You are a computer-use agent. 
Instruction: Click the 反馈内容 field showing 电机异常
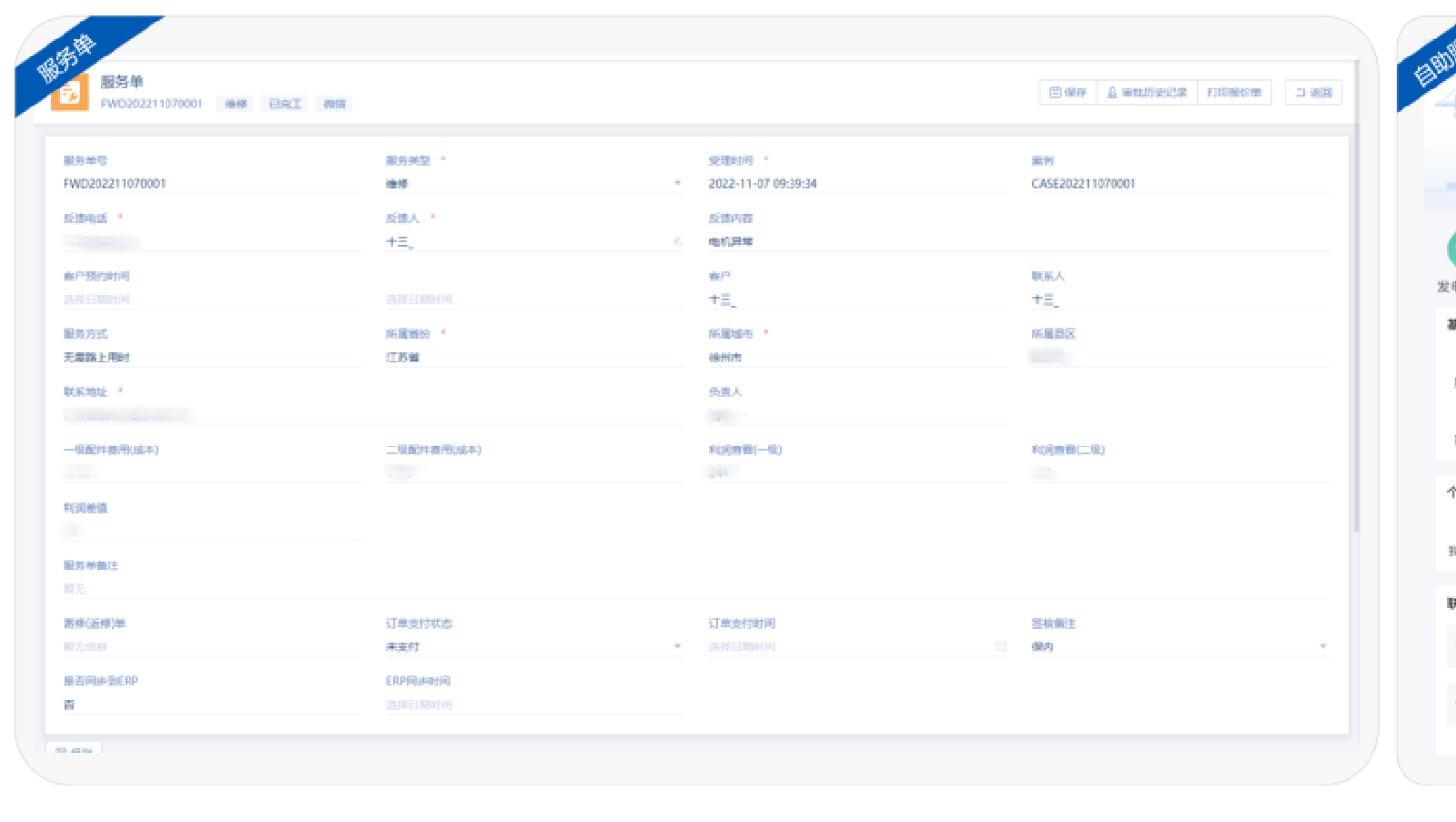point(1018,241)
